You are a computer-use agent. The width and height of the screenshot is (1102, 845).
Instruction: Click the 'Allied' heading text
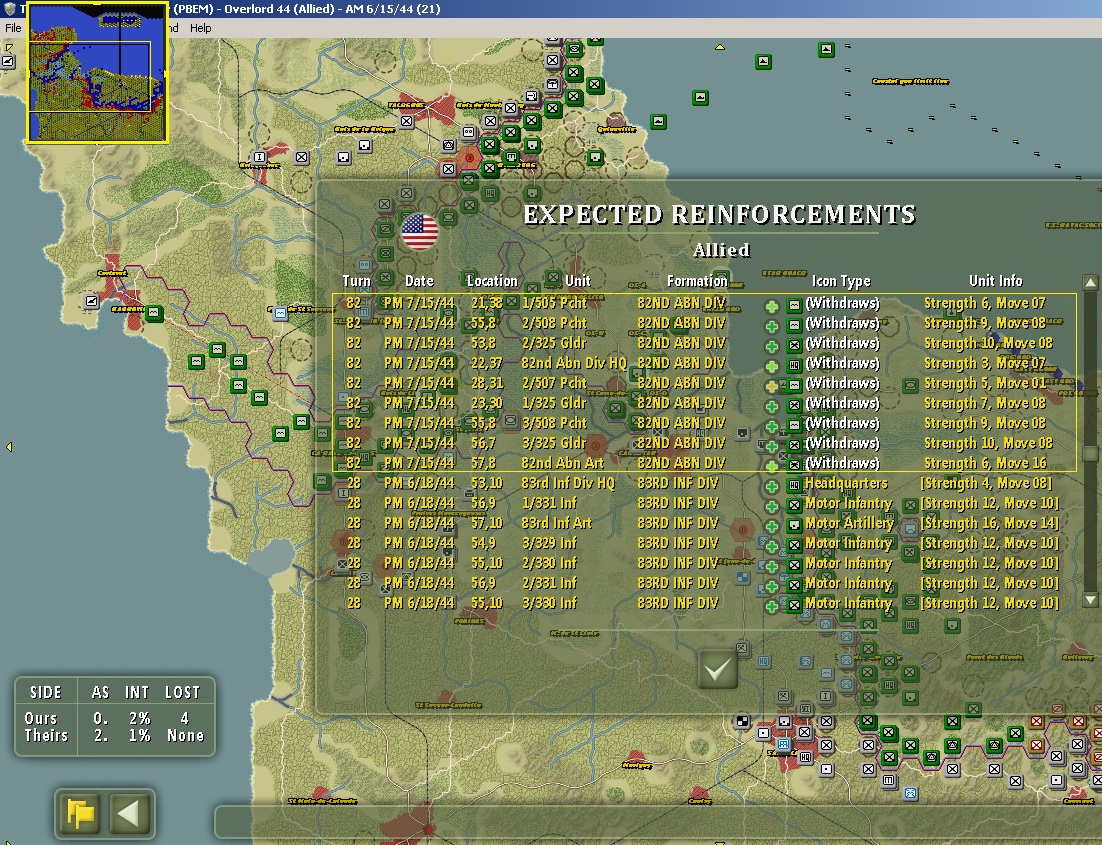click(x=721, y=250)
